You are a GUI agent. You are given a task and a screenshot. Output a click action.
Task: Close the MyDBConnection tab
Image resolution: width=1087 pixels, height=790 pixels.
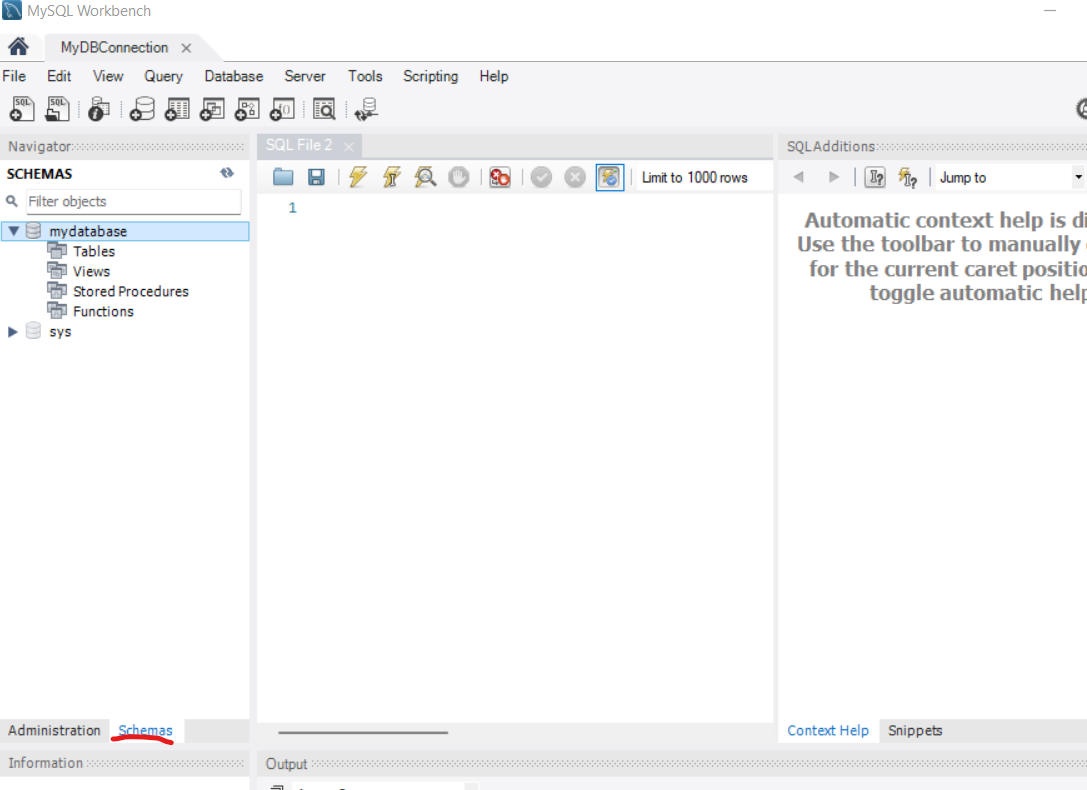coord(186,48)
